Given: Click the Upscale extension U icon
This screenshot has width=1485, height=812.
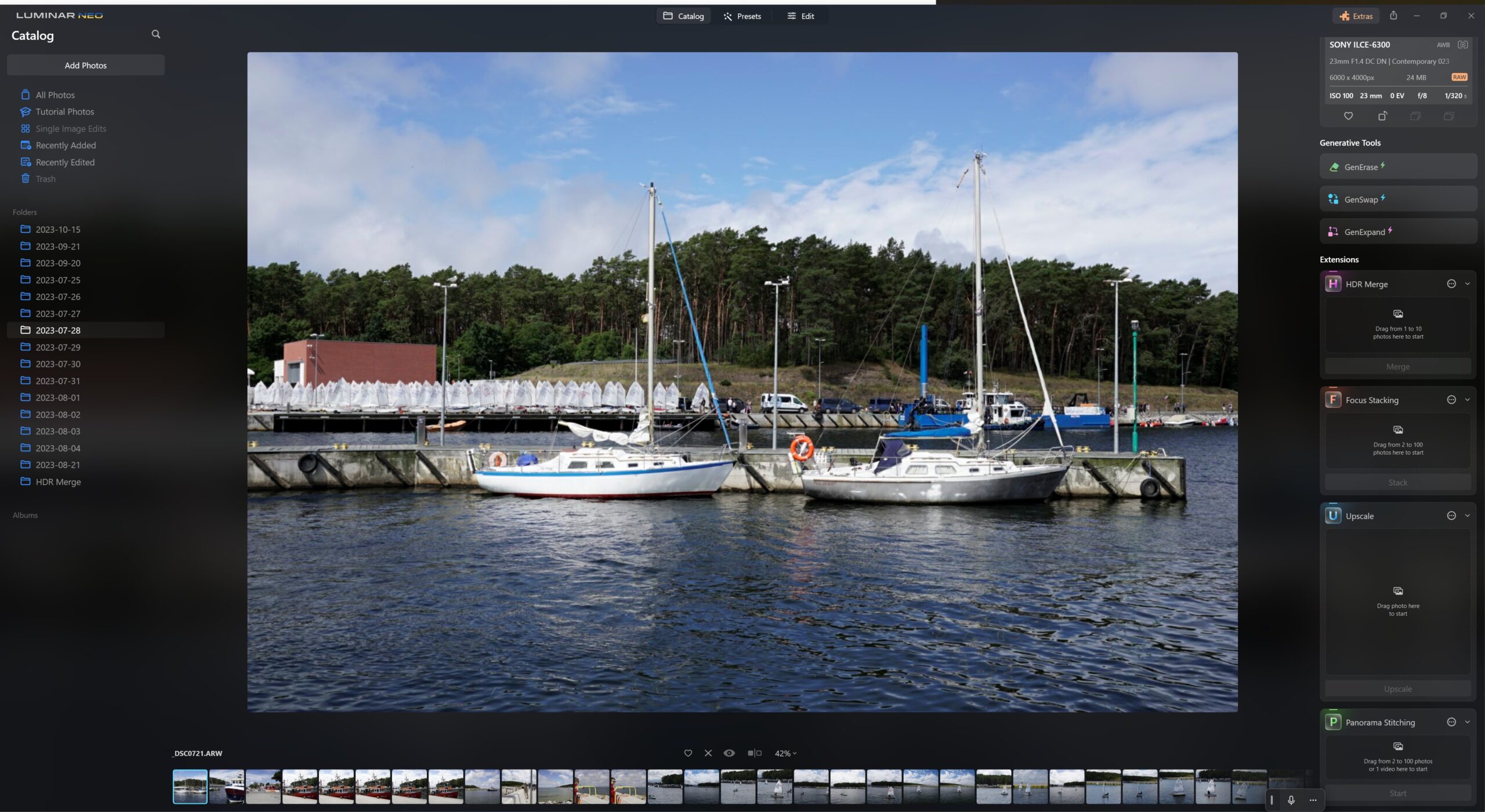Looking at the screenshot, I should pyautogui.click(x=1333, y=516).
